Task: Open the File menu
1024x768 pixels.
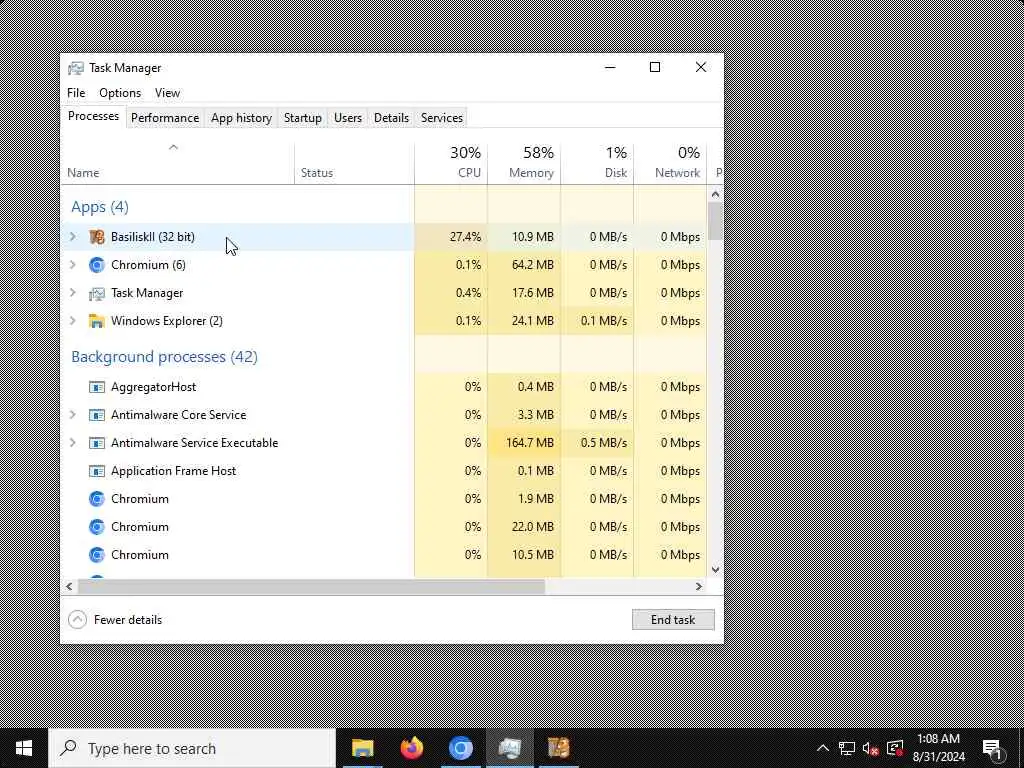Action: point(76,93)
